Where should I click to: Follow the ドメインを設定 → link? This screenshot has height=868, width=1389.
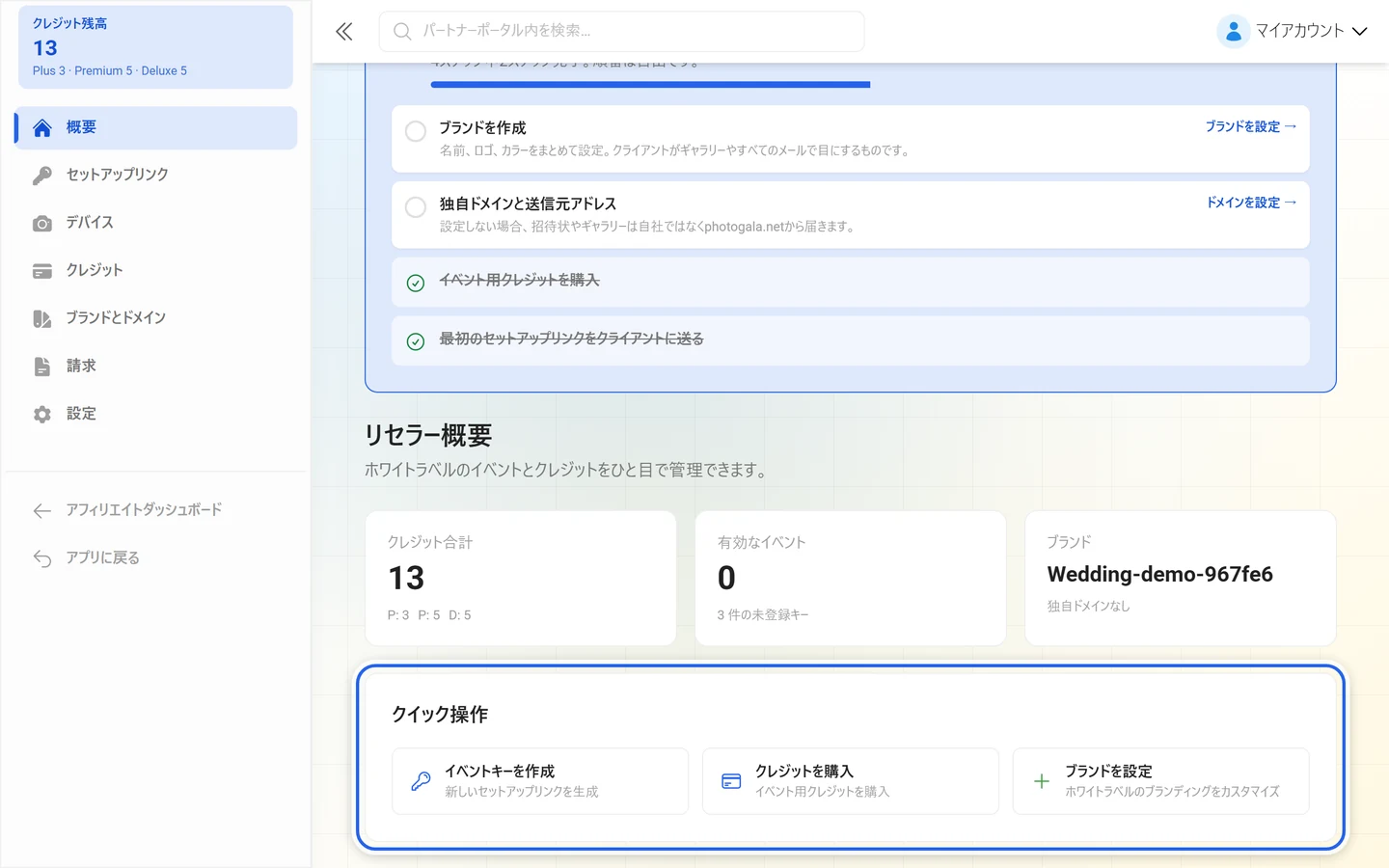tap(1252, 203)
